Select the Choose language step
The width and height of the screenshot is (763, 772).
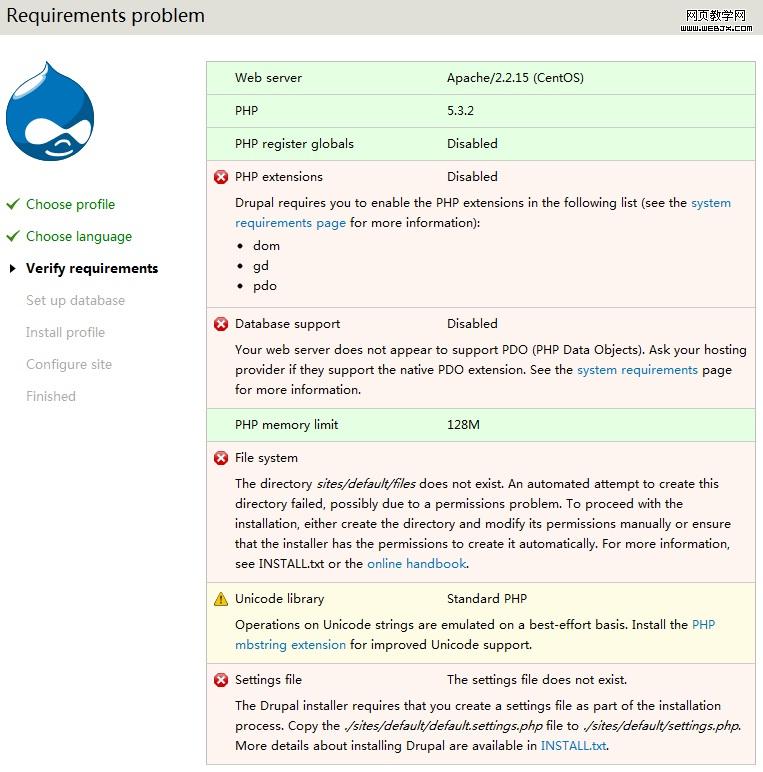(79, 236)
